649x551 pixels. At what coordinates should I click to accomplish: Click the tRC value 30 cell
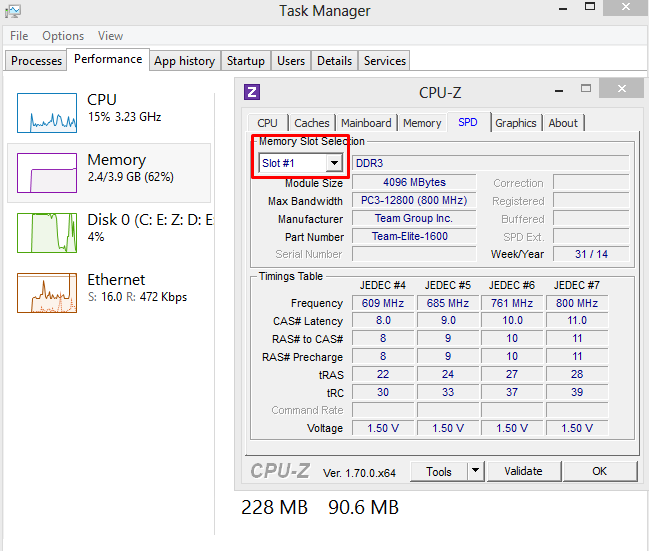click(383, 392)
